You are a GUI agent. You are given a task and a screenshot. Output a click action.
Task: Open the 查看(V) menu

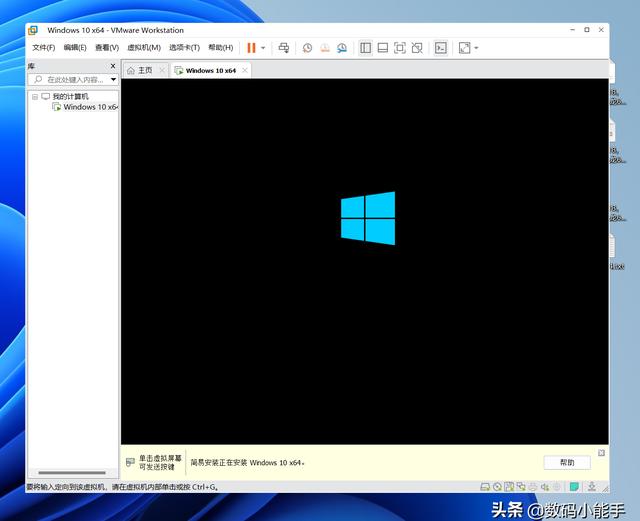tap(107, 48)
